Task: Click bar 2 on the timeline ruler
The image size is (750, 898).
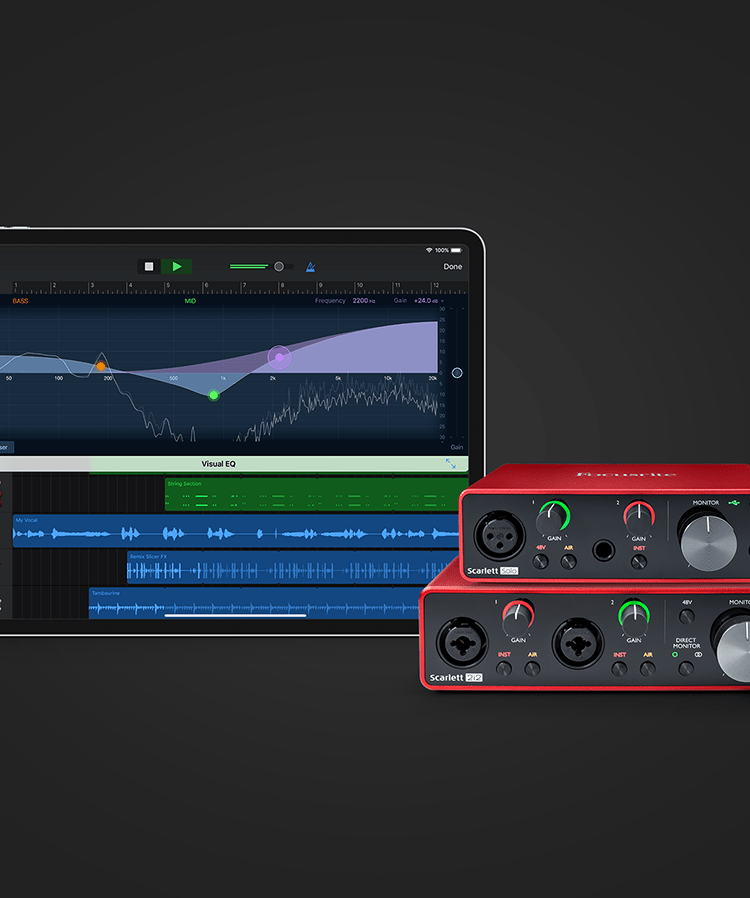Action: point(54,285)
